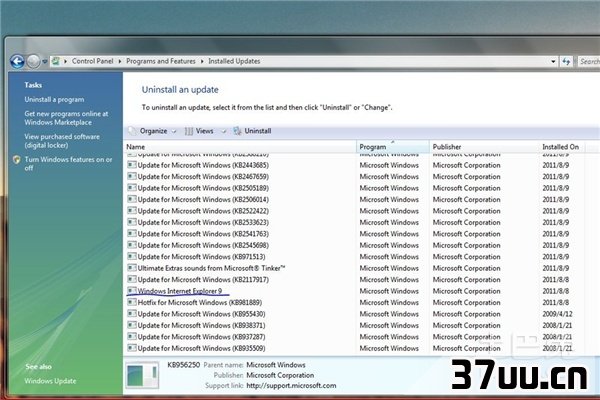View purchased software digital locker

(62, 141)
